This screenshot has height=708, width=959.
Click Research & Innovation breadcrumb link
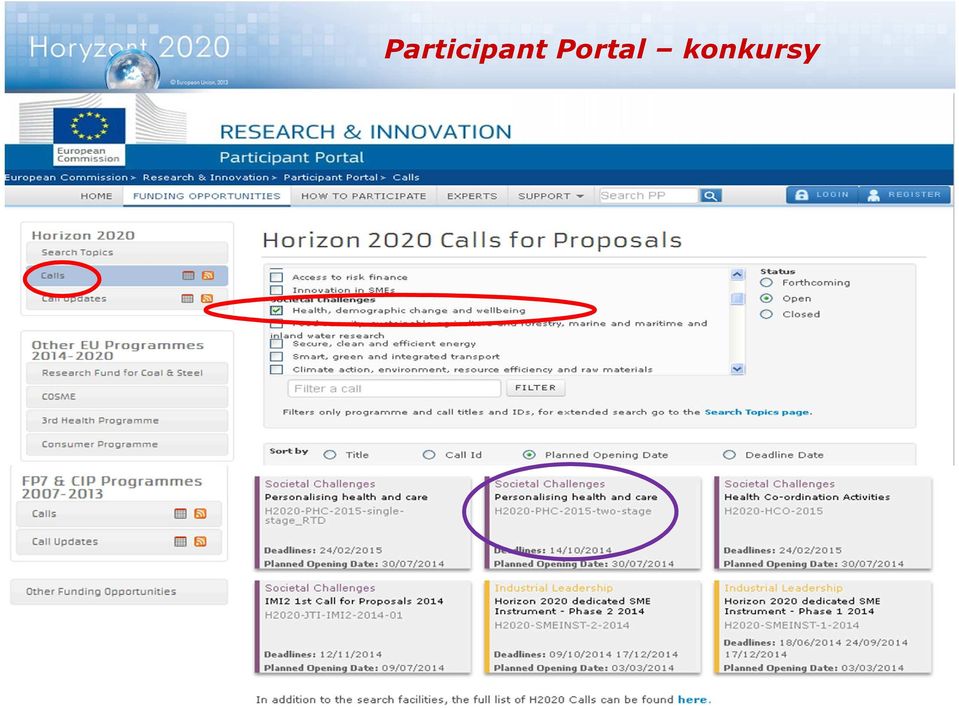206,177
